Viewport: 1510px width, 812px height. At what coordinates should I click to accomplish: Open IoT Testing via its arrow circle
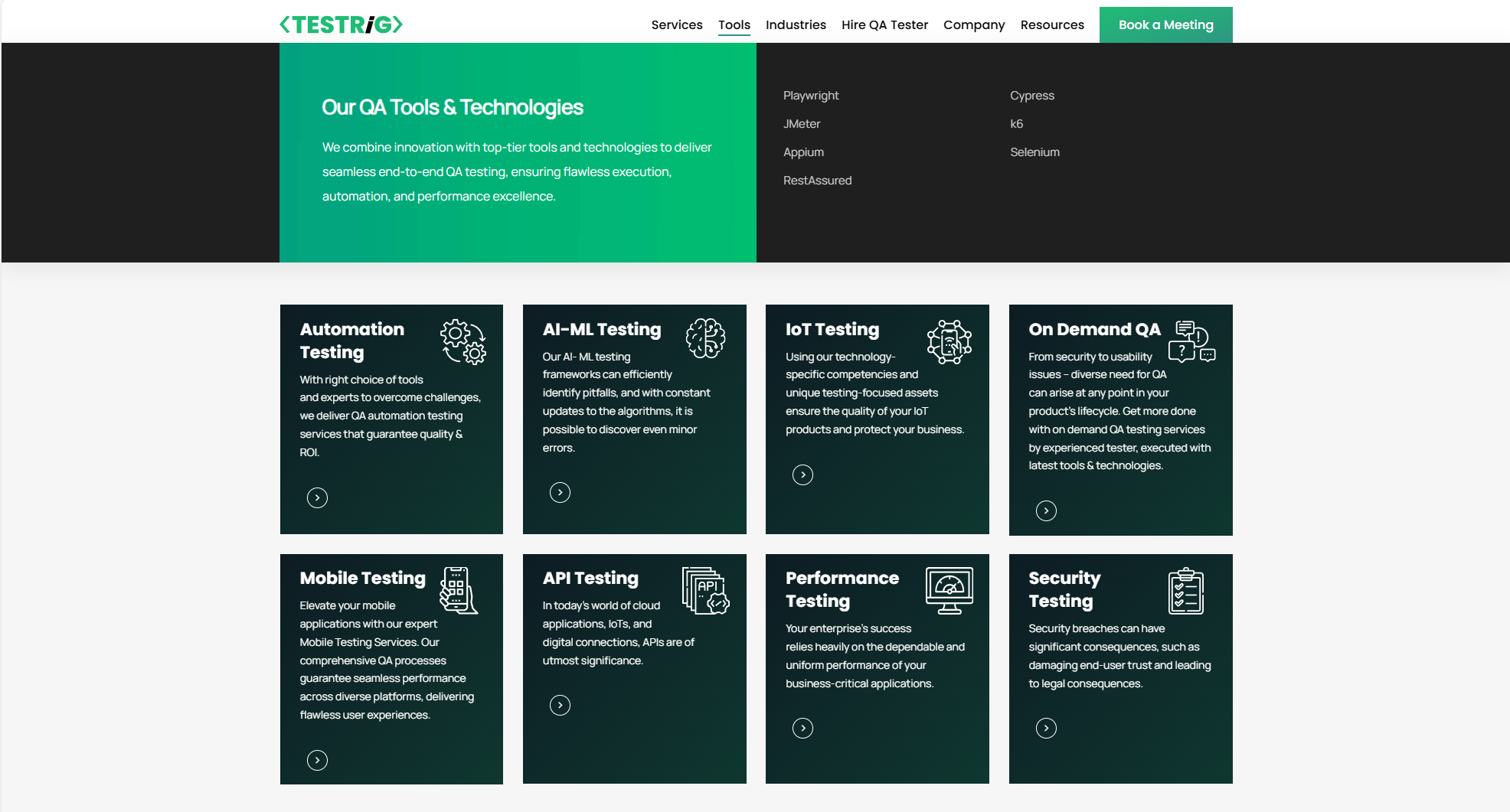tap(802, 474)
